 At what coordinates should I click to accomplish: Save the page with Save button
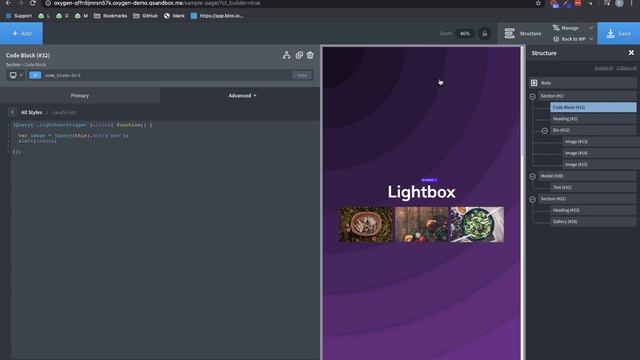pos(618,33)
